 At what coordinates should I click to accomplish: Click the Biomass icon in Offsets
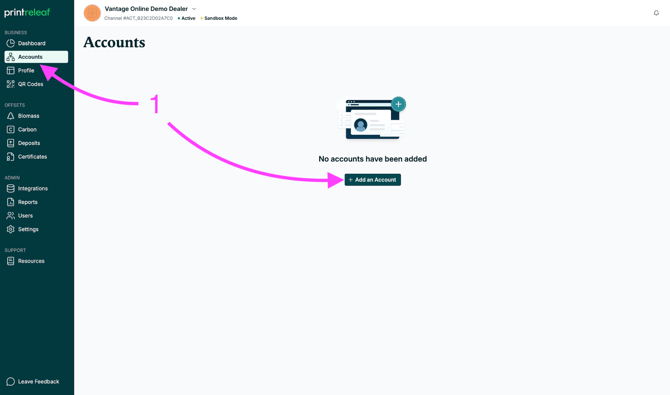pyautogui.click(x=11, y=116)
